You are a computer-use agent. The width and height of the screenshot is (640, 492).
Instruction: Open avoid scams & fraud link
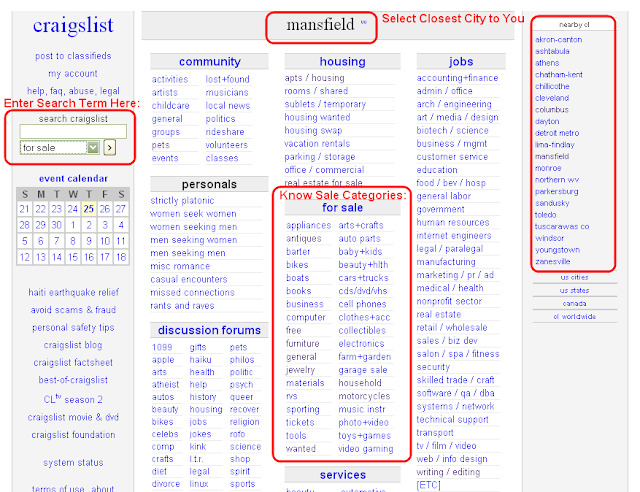pyautogui.click(x=73, y=310)
